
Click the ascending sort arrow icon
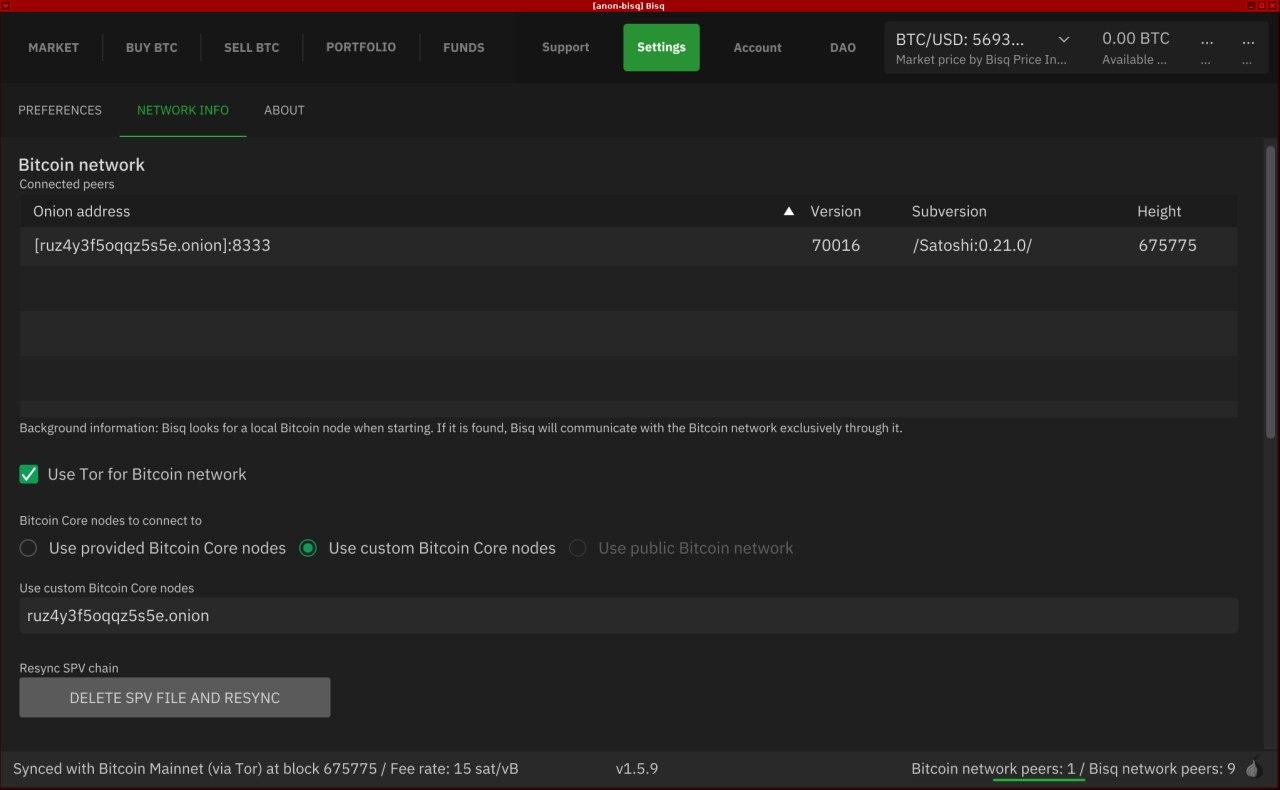(789, 211)
